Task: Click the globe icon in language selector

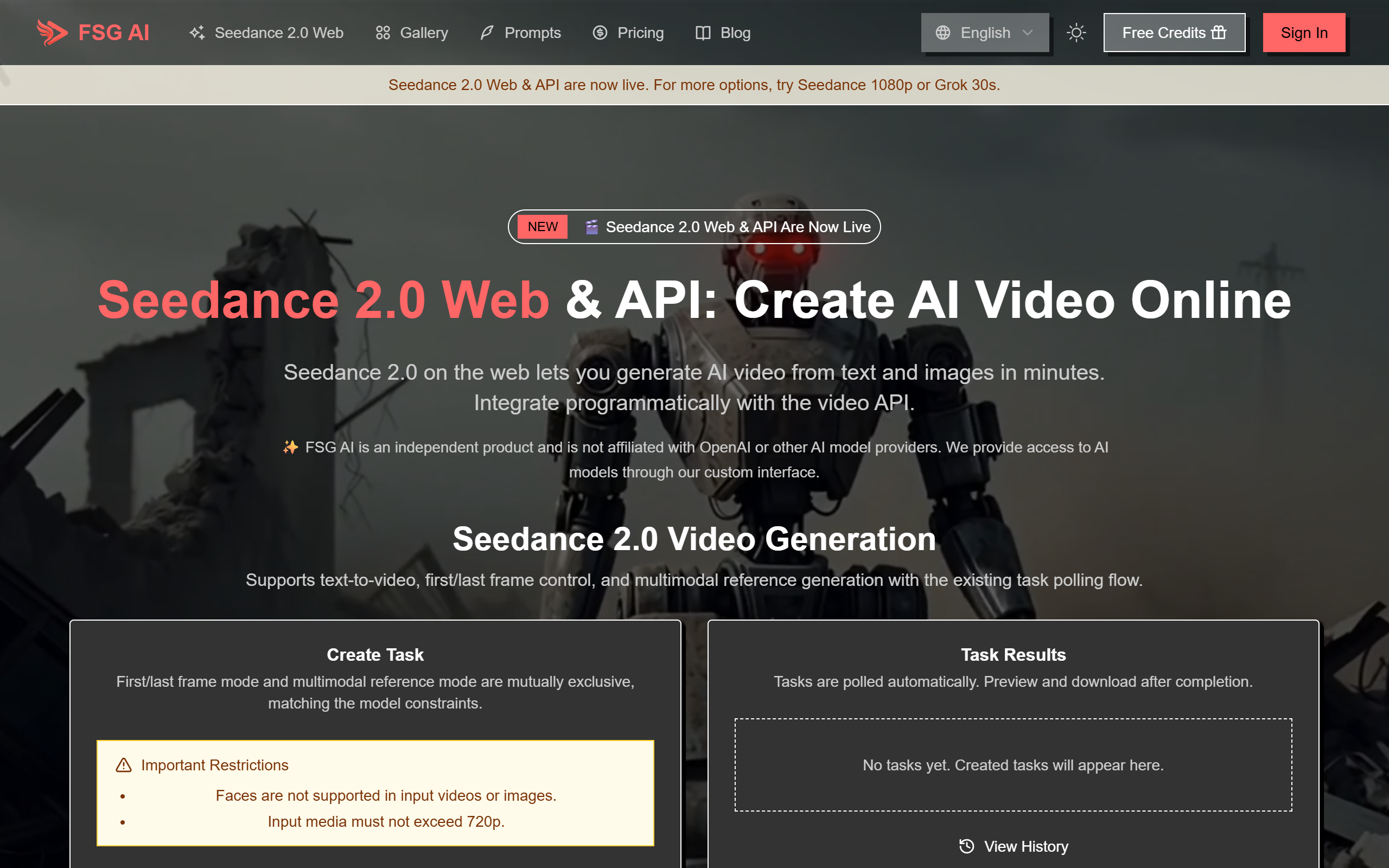Action: click(x=943, y=33)
